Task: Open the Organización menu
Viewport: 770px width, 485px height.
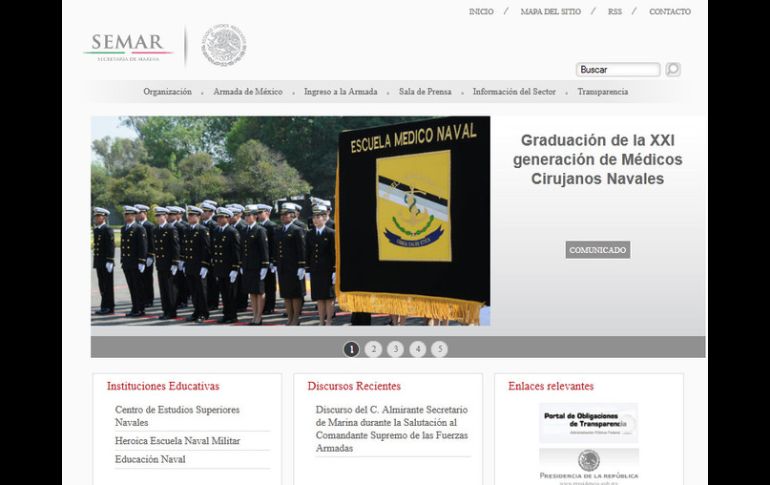Action: [167, 92]
